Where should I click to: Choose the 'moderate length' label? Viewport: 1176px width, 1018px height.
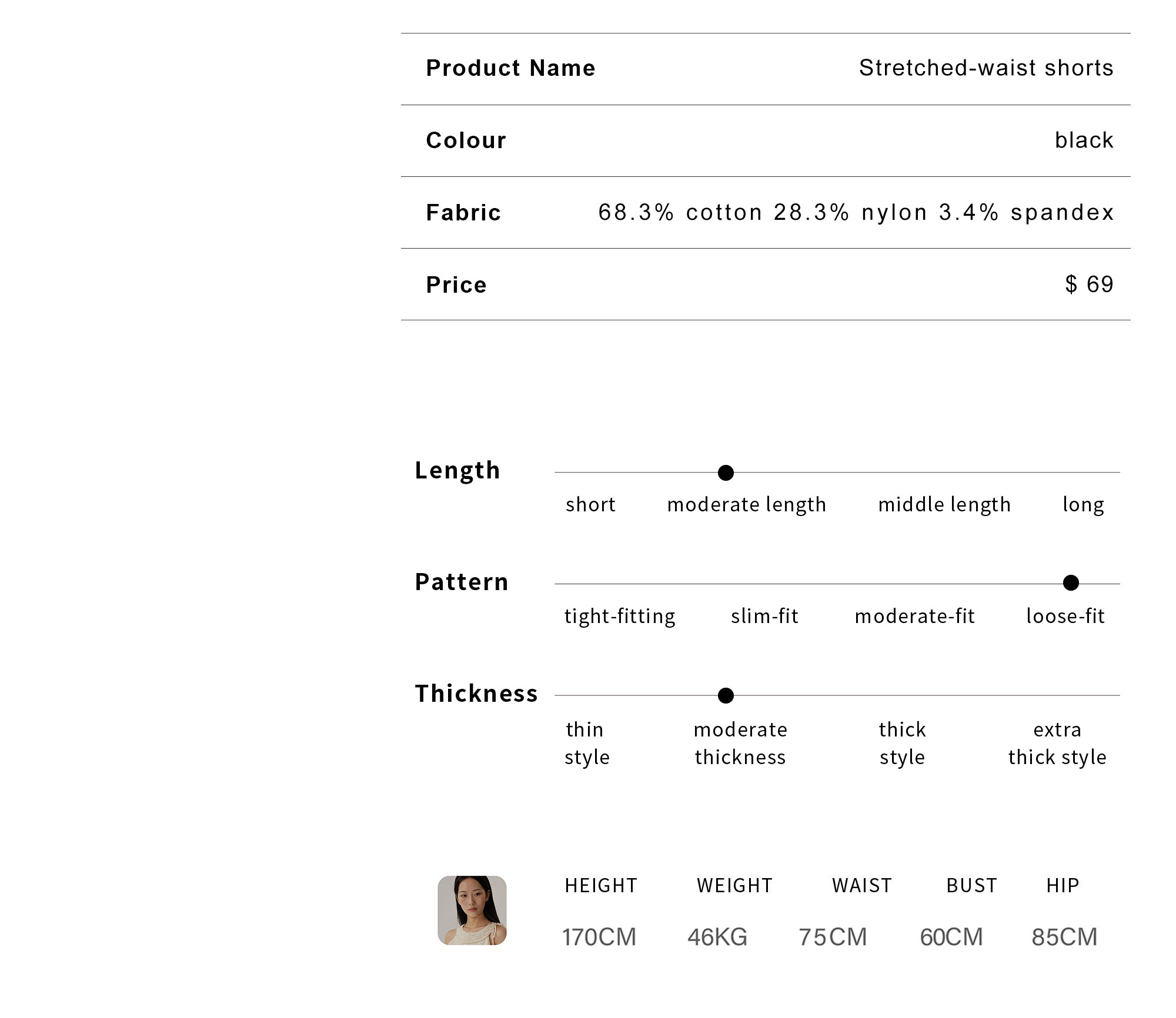click(747, 505)
